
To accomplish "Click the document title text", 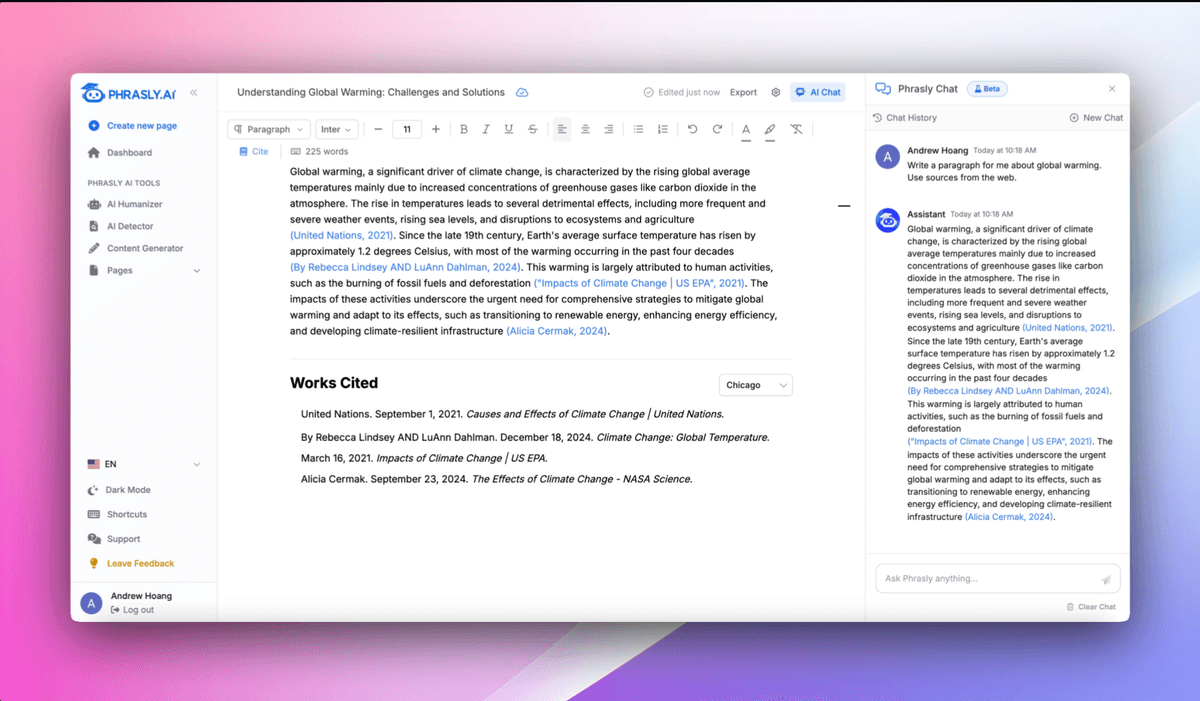I will (371, 92).
